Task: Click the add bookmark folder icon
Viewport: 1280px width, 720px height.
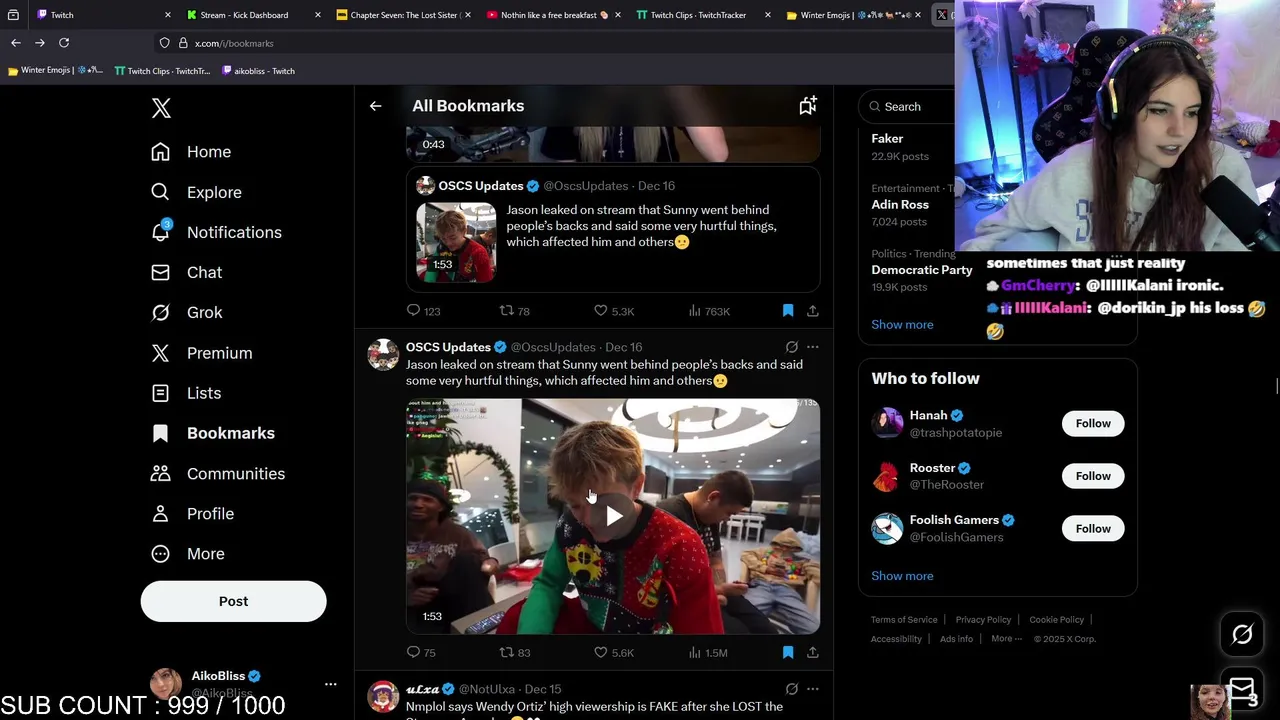Action: click(808, 105)
